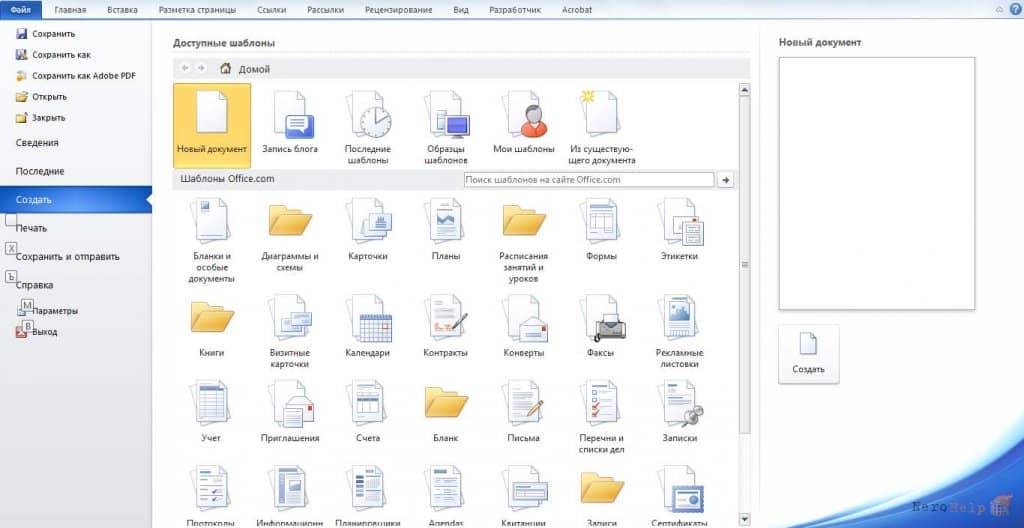The image size is (1024, 528).
Task: Open the Рецензирование ribbon tab
Action: click(398, 10)
